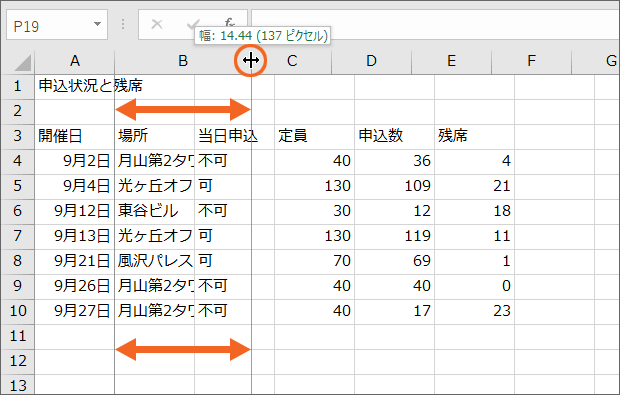This screenshot has height=395, width=620.
Task: Click remaining seats cell 21
Action: coord(474,186)
